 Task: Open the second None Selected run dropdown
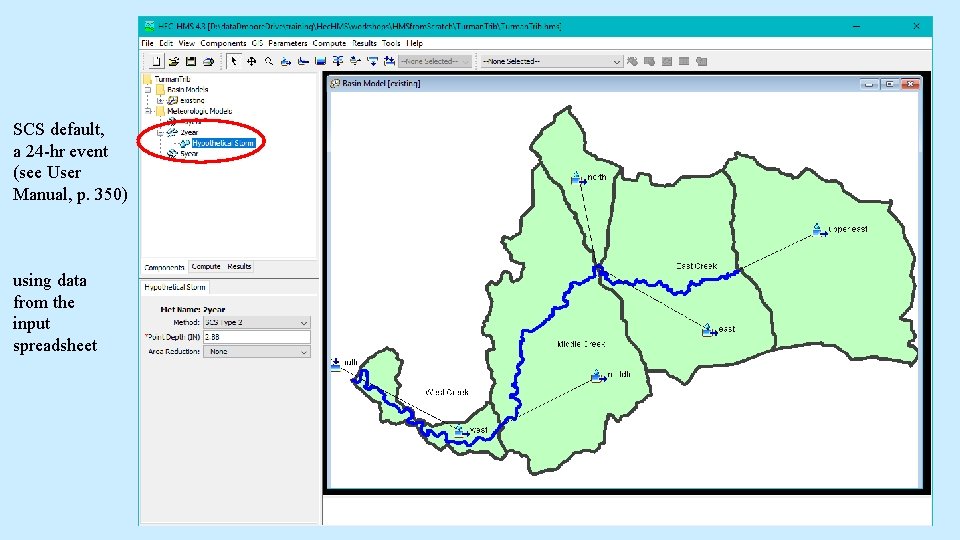pos(552,61)
